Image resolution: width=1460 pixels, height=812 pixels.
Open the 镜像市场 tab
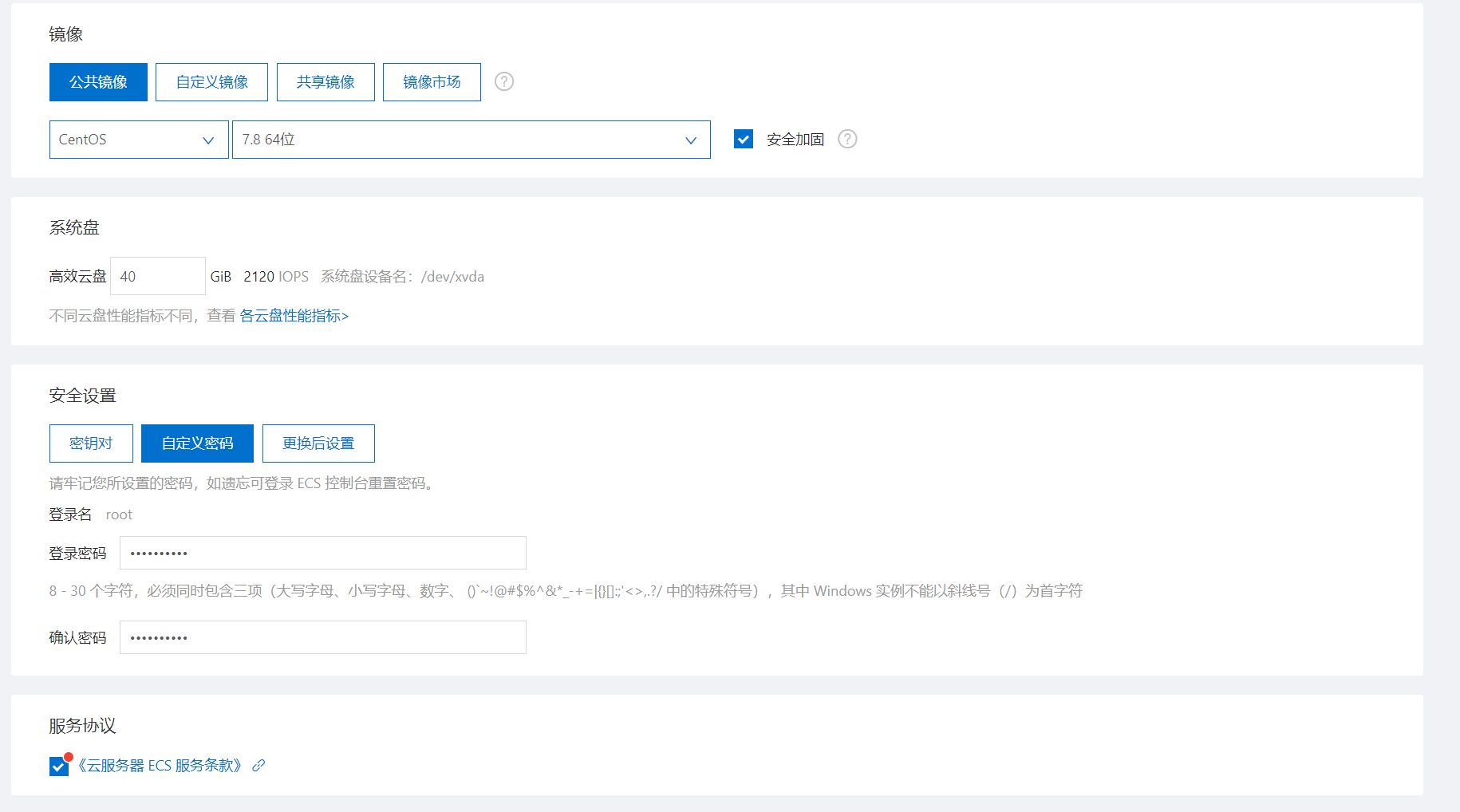click(x=432, y=82)
